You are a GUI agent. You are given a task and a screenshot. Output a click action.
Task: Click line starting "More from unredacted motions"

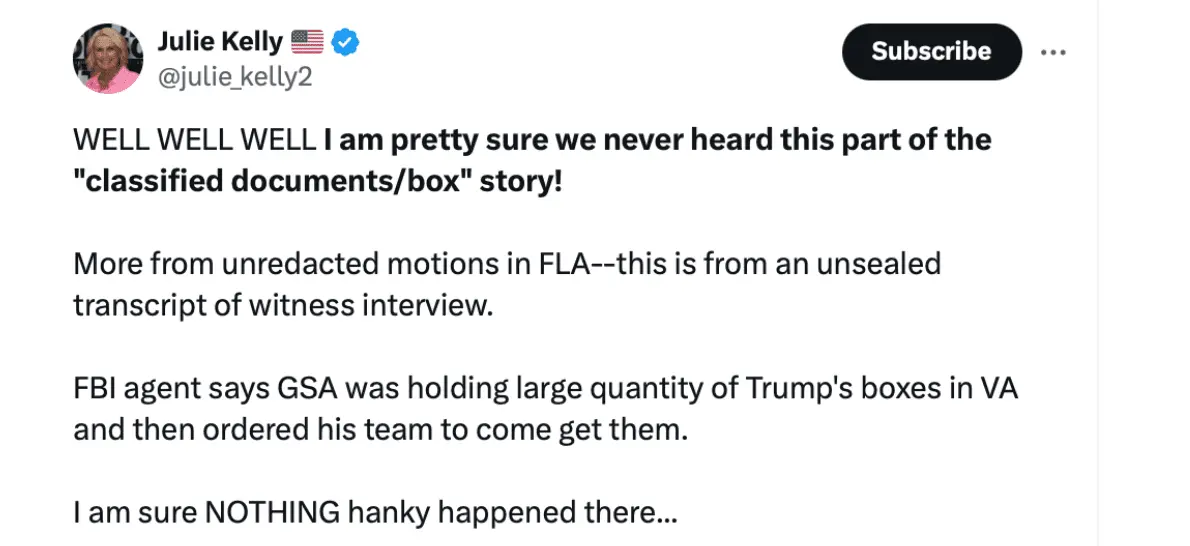tap(506, 265)
